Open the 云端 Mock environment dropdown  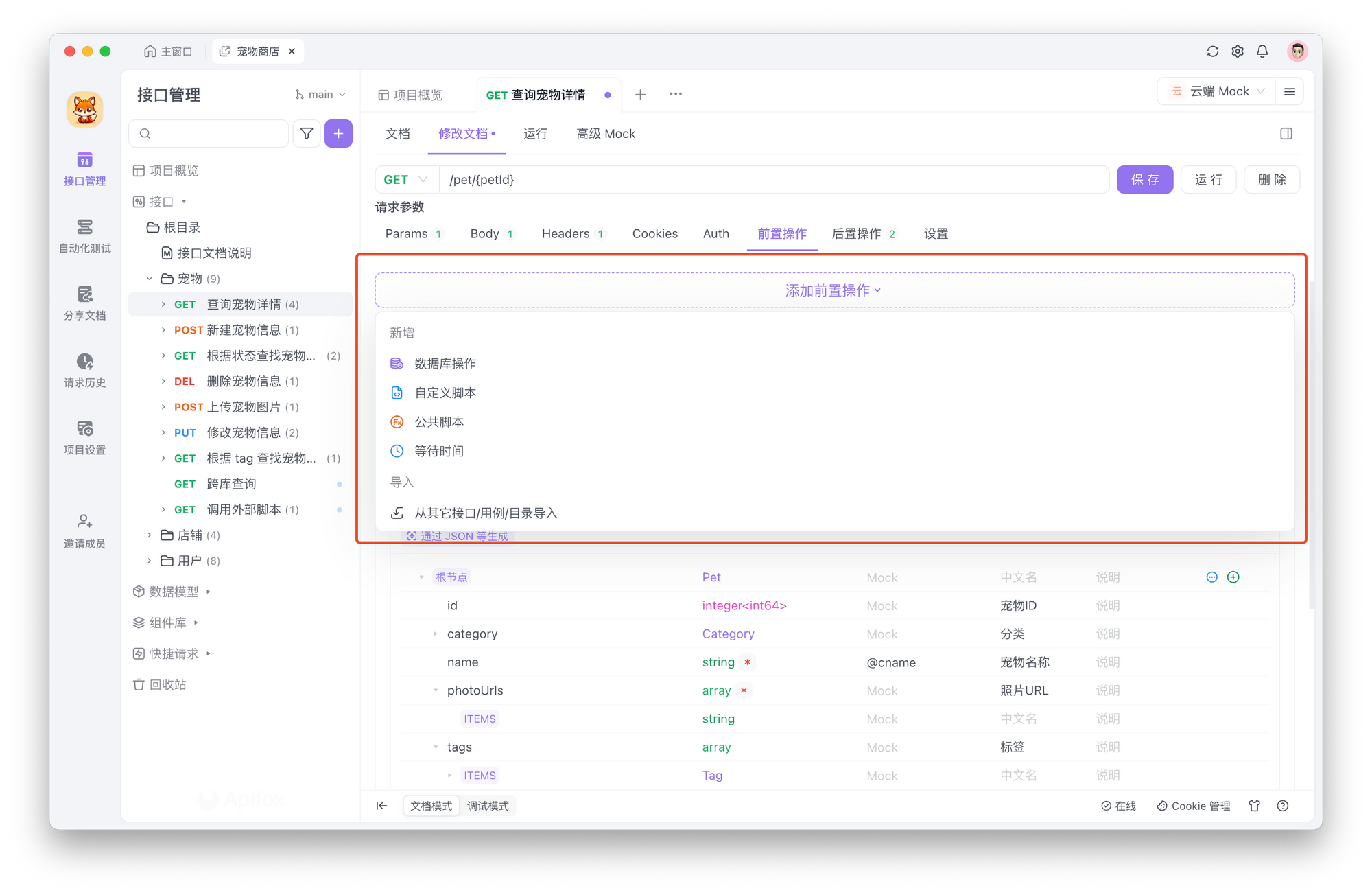click(x=1216, y=91)
